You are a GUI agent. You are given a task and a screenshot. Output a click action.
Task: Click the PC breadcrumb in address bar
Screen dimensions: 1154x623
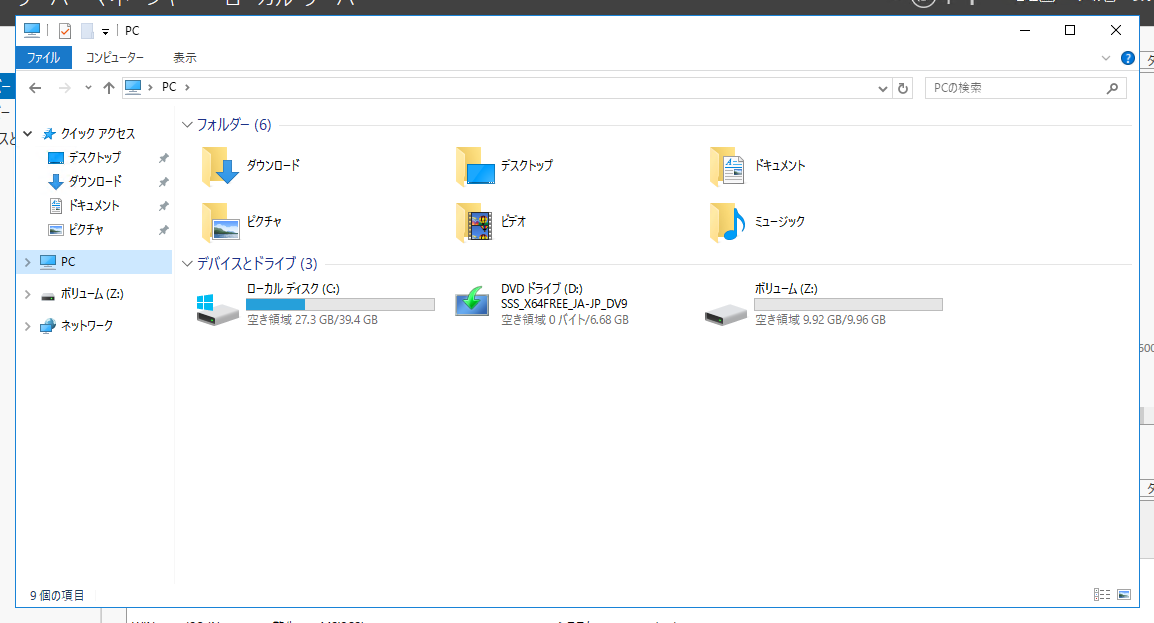[x=169, y=87]
